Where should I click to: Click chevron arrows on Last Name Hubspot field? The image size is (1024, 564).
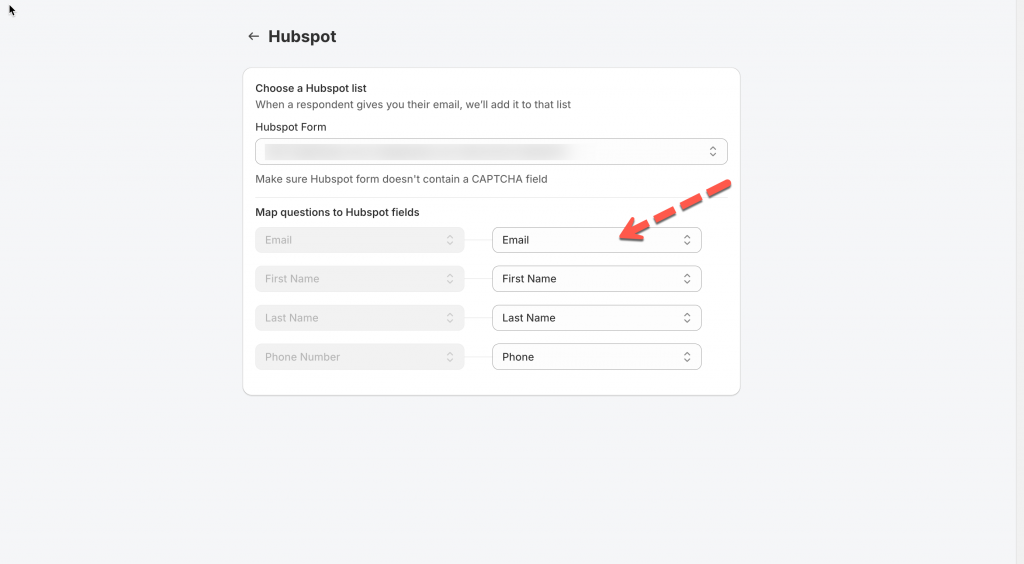tap(687, 318)
